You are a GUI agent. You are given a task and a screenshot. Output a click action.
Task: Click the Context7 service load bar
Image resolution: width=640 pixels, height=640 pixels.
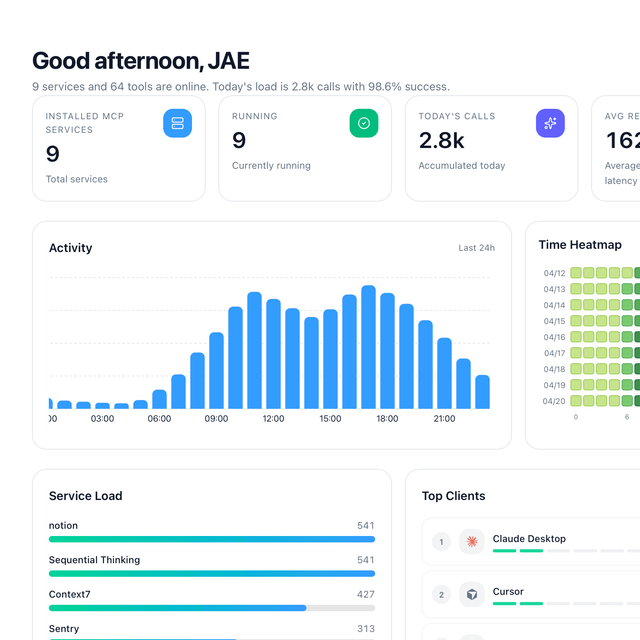pyautogui.click(x=212, y=608)
